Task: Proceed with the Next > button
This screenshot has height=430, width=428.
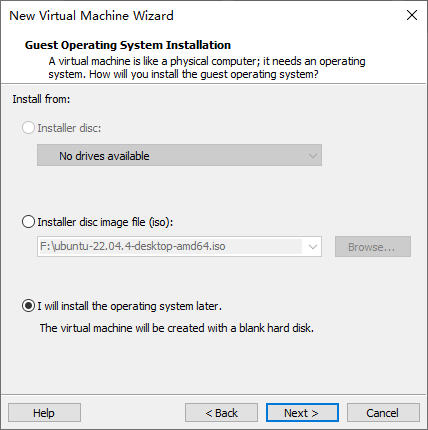Action: pos(302,413)
